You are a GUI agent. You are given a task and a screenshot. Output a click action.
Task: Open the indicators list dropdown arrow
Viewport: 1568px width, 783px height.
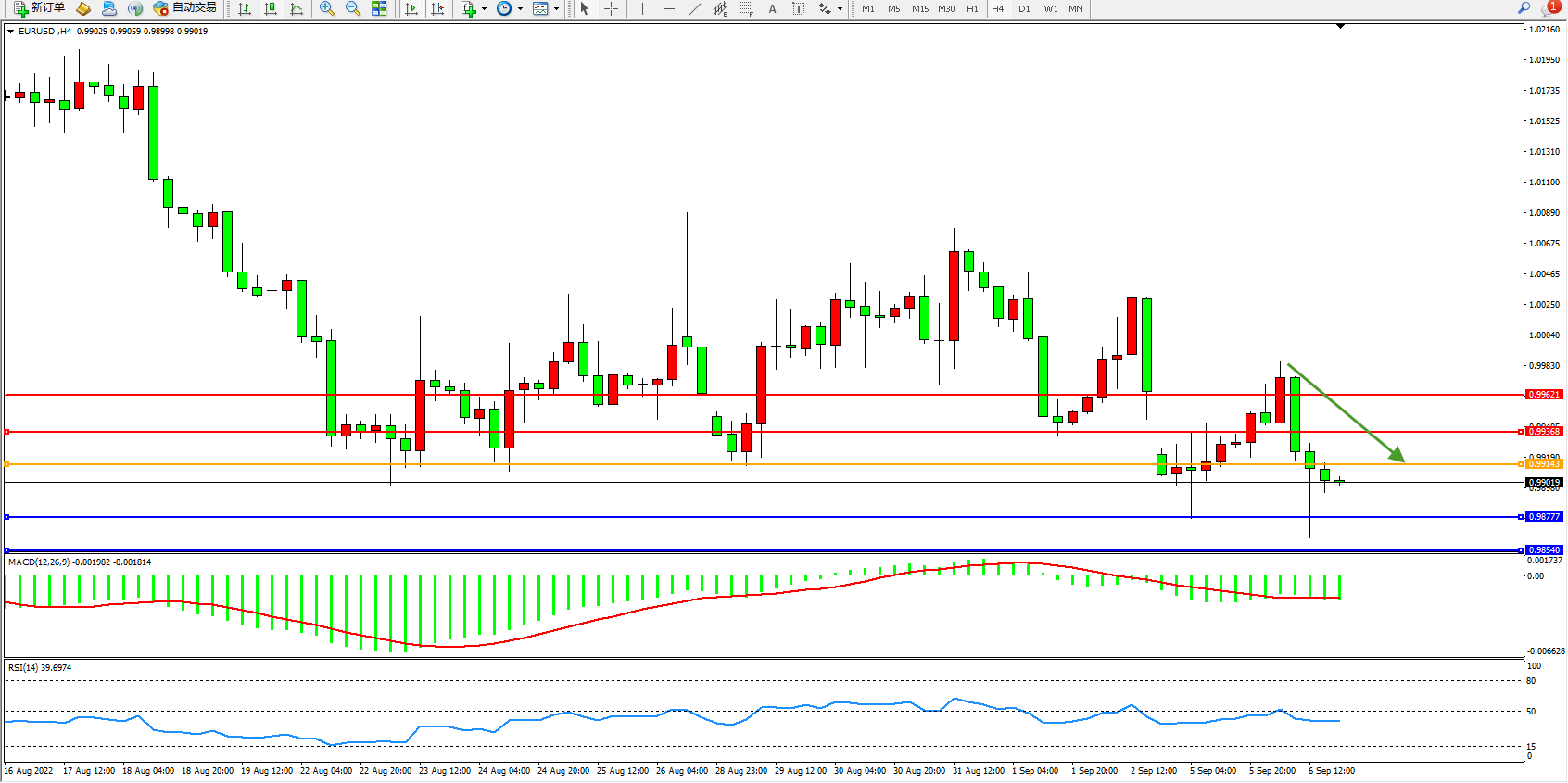(x=484, y=9)
